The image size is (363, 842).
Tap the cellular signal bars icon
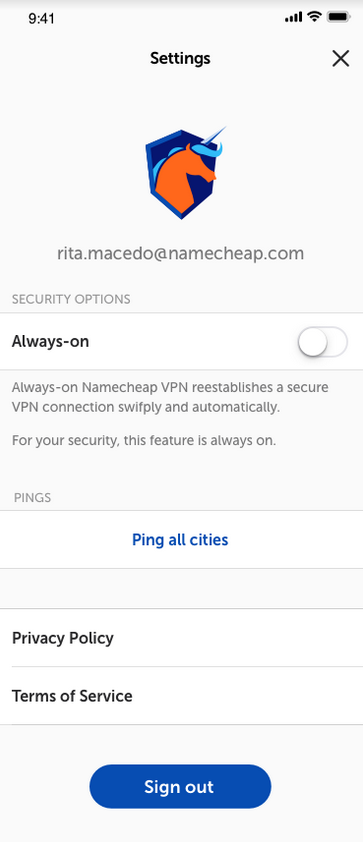tap(293, 18)
